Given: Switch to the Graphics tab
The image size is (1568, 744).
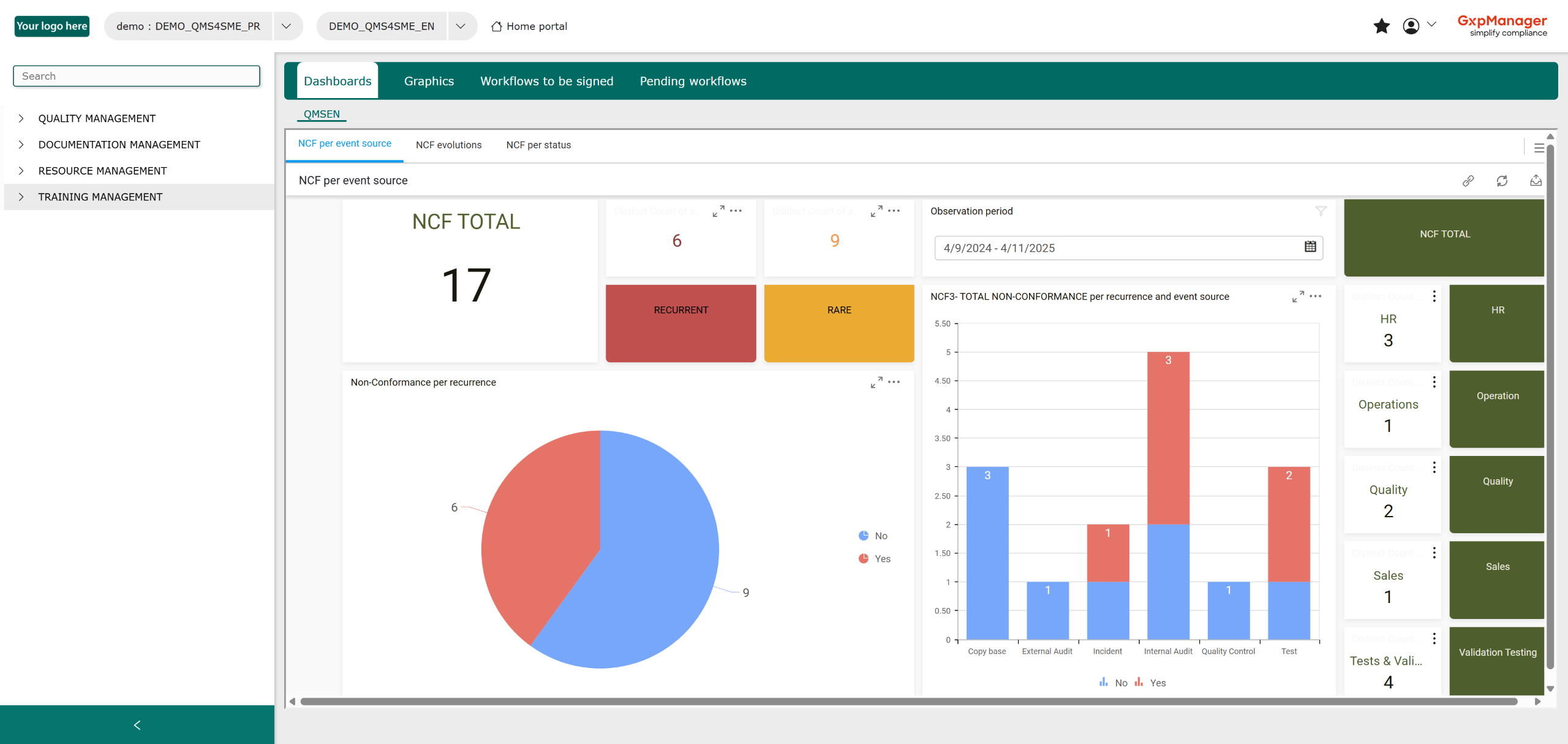Looking at the screenshot, I should point(429,82).
